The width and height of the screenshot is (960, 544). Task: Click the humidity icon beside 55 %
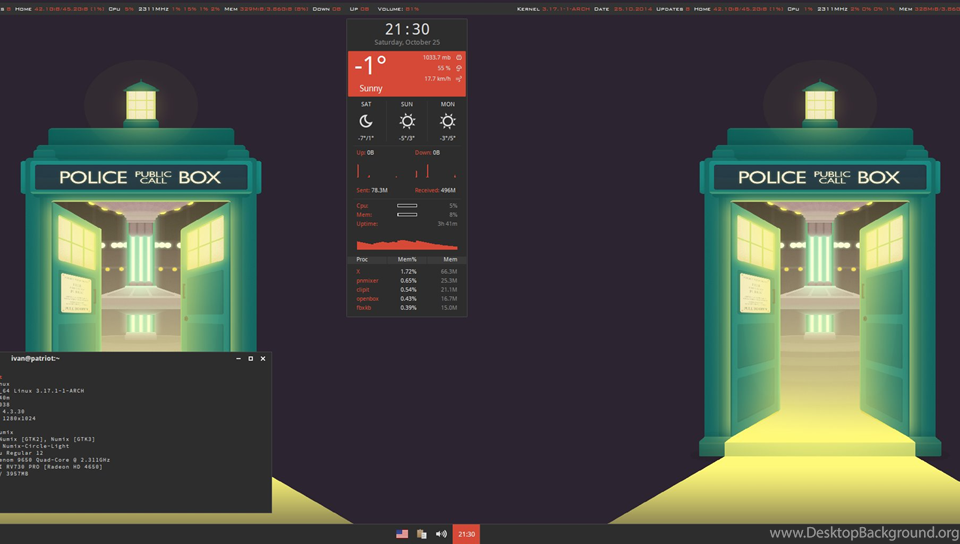coord(459,68)
